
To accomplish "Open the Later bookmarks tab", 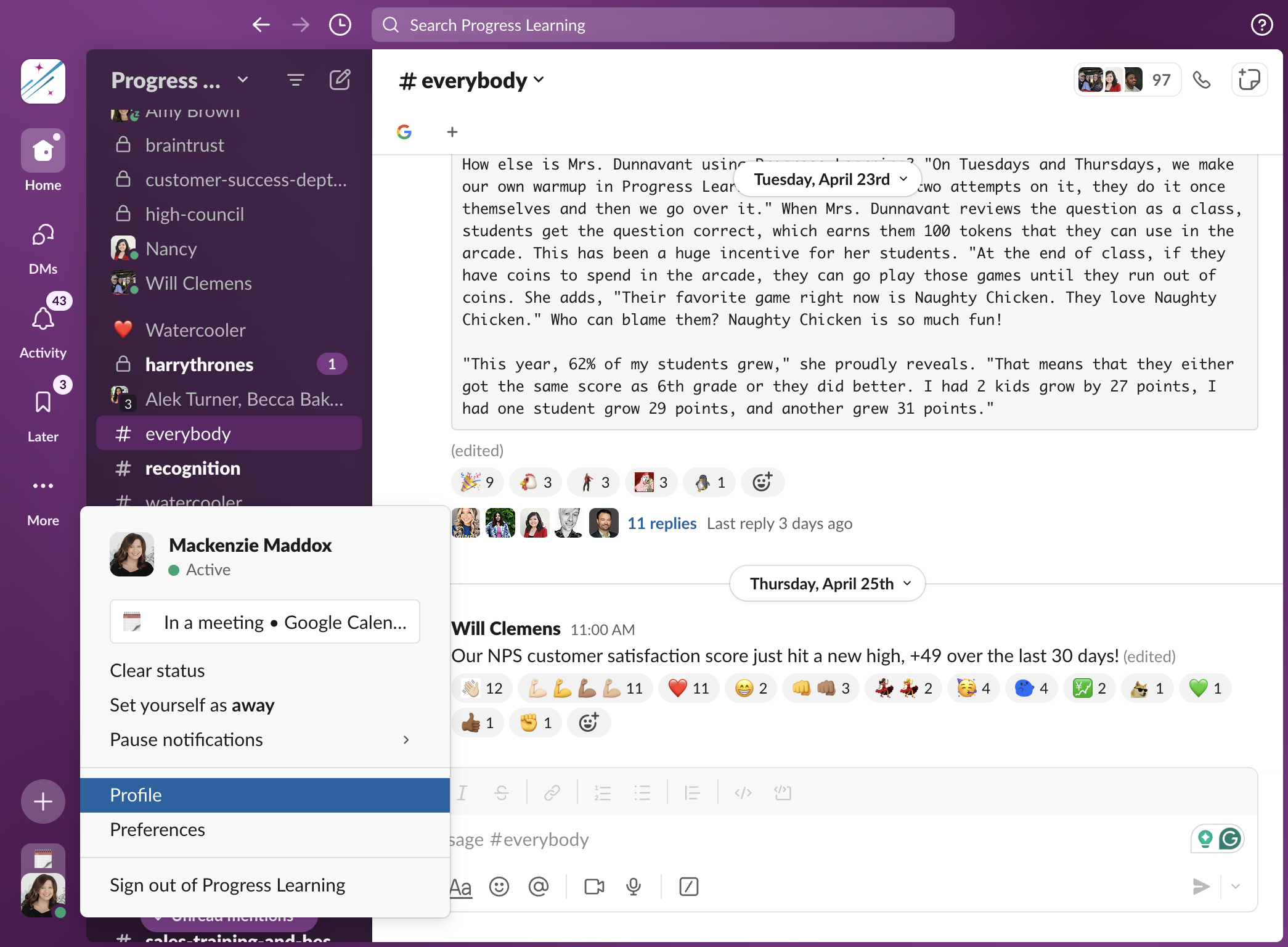I will [43, 411].
